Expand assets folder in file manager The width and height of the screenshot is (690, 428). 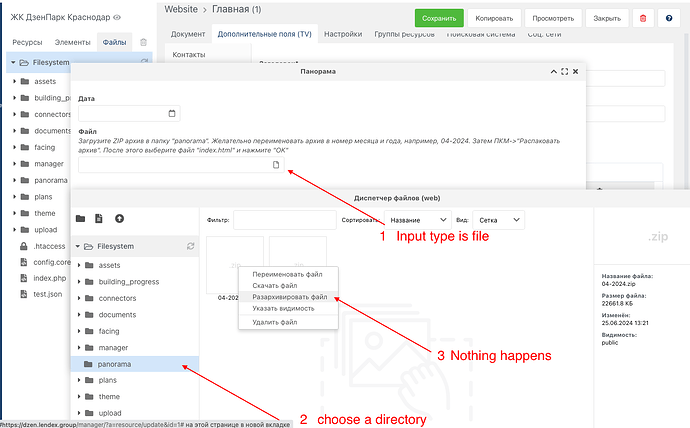[79, 265]
